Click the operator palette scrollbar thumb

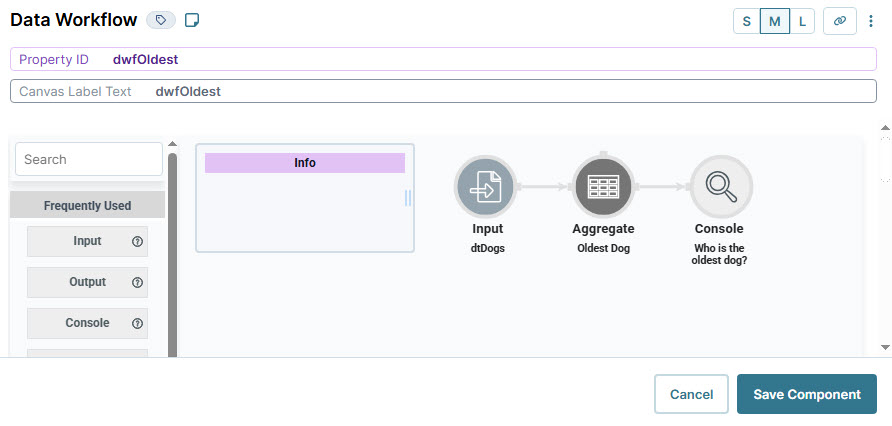pos(172,255)
